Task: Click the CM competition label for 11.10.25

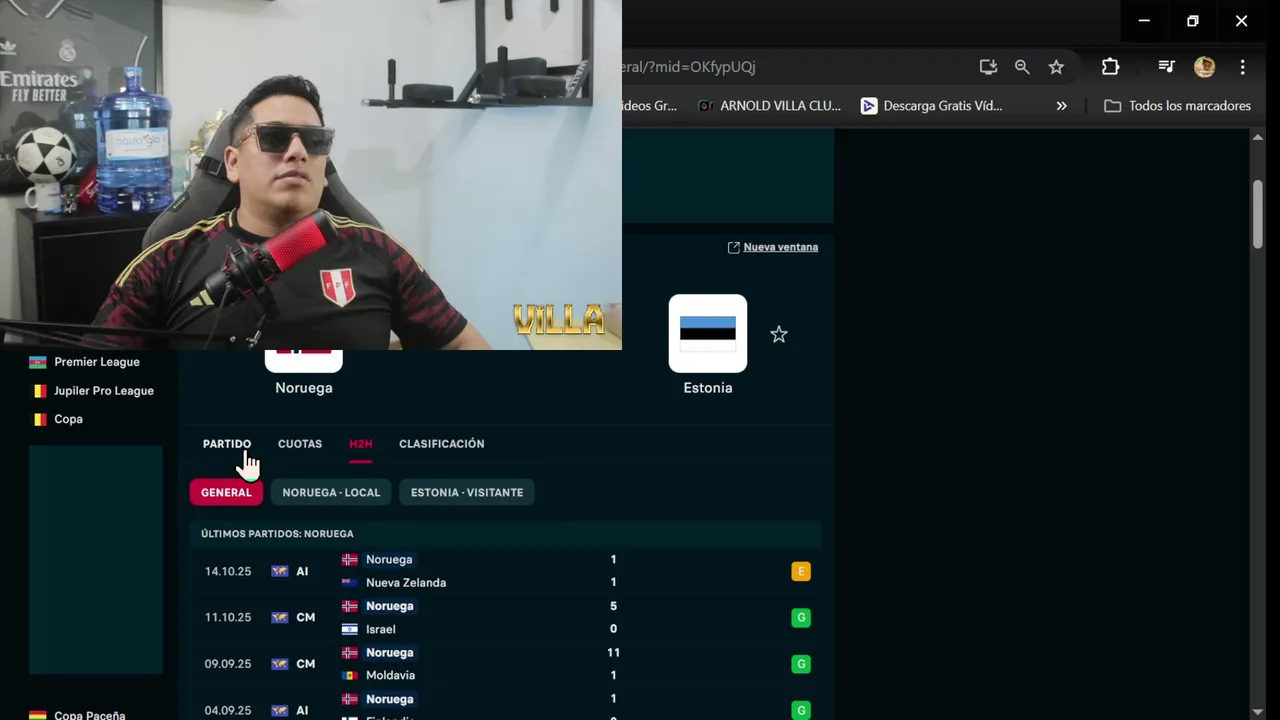Action: 306,618
